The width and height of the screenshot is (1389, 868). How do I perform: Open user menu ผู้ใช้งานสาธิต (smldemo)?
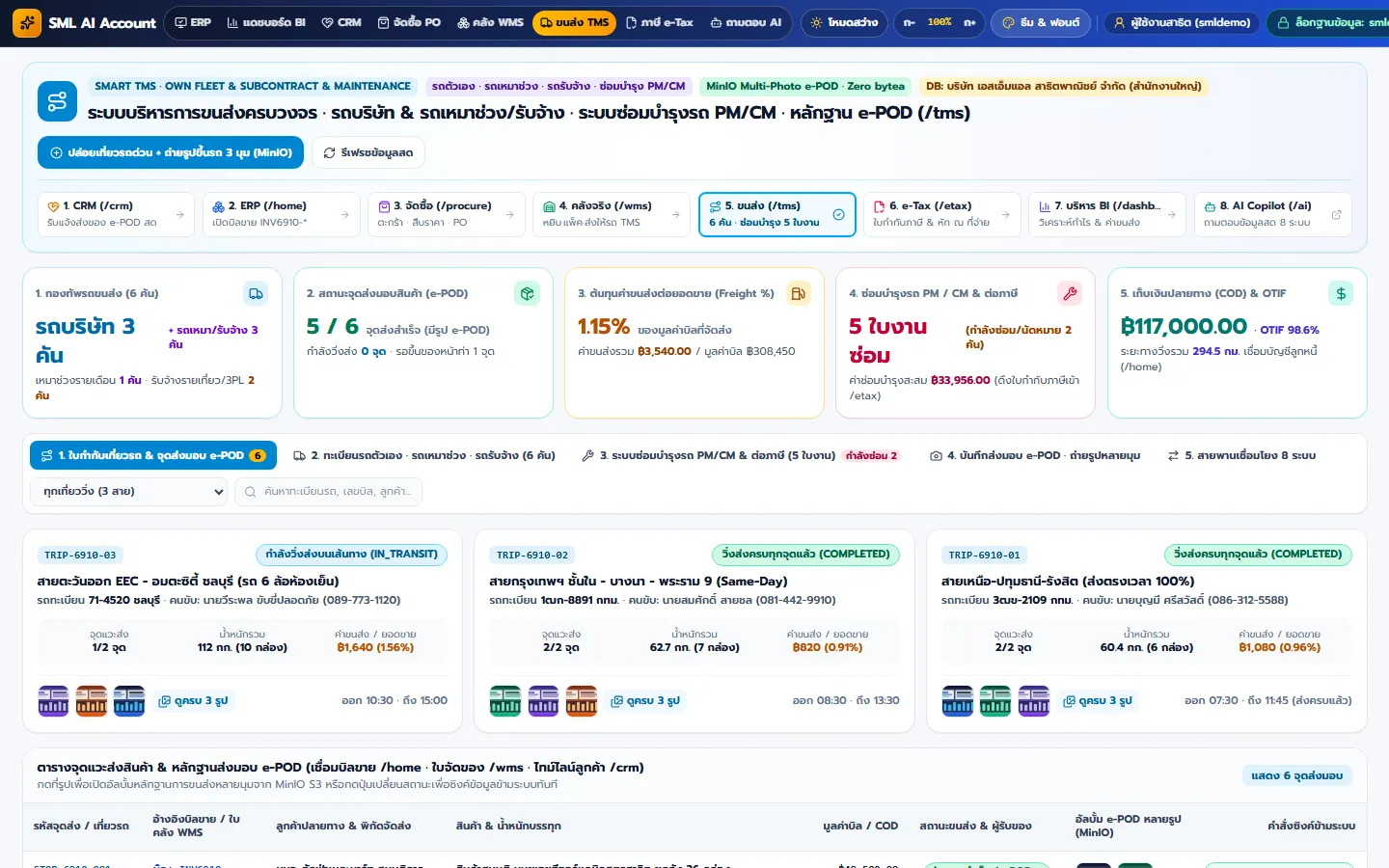[x=1182, y=22]
